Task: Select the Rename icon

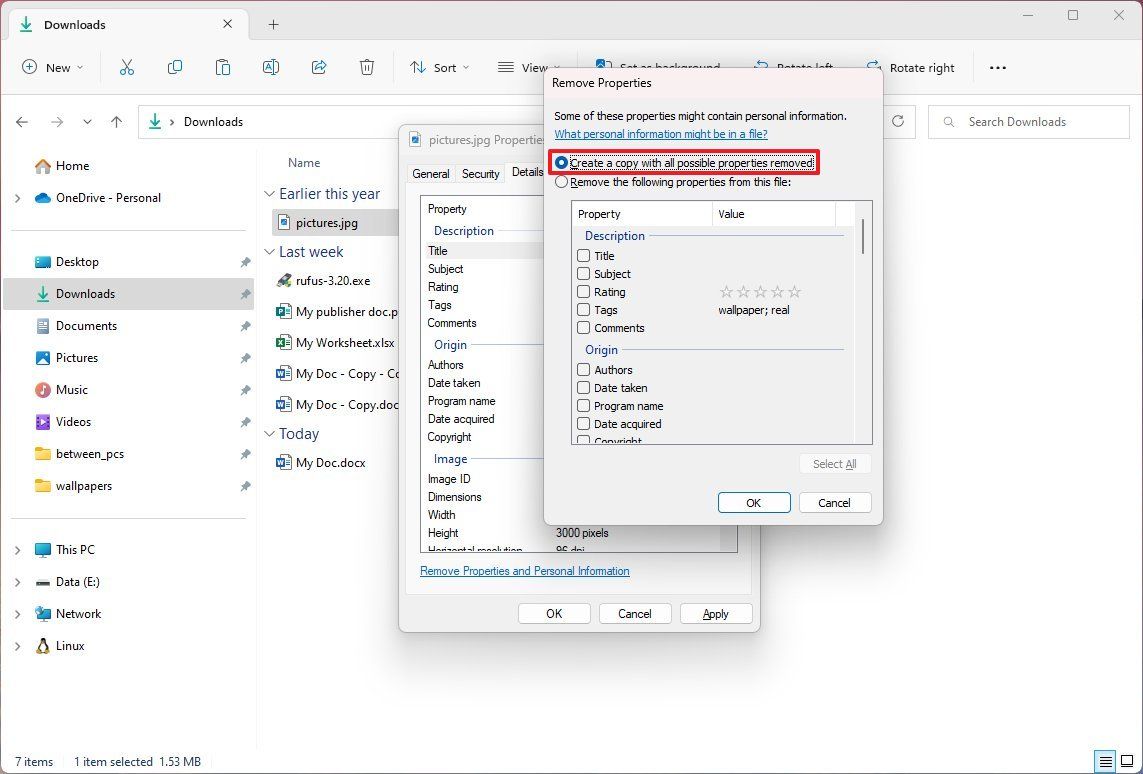Action: coord(270,67)
